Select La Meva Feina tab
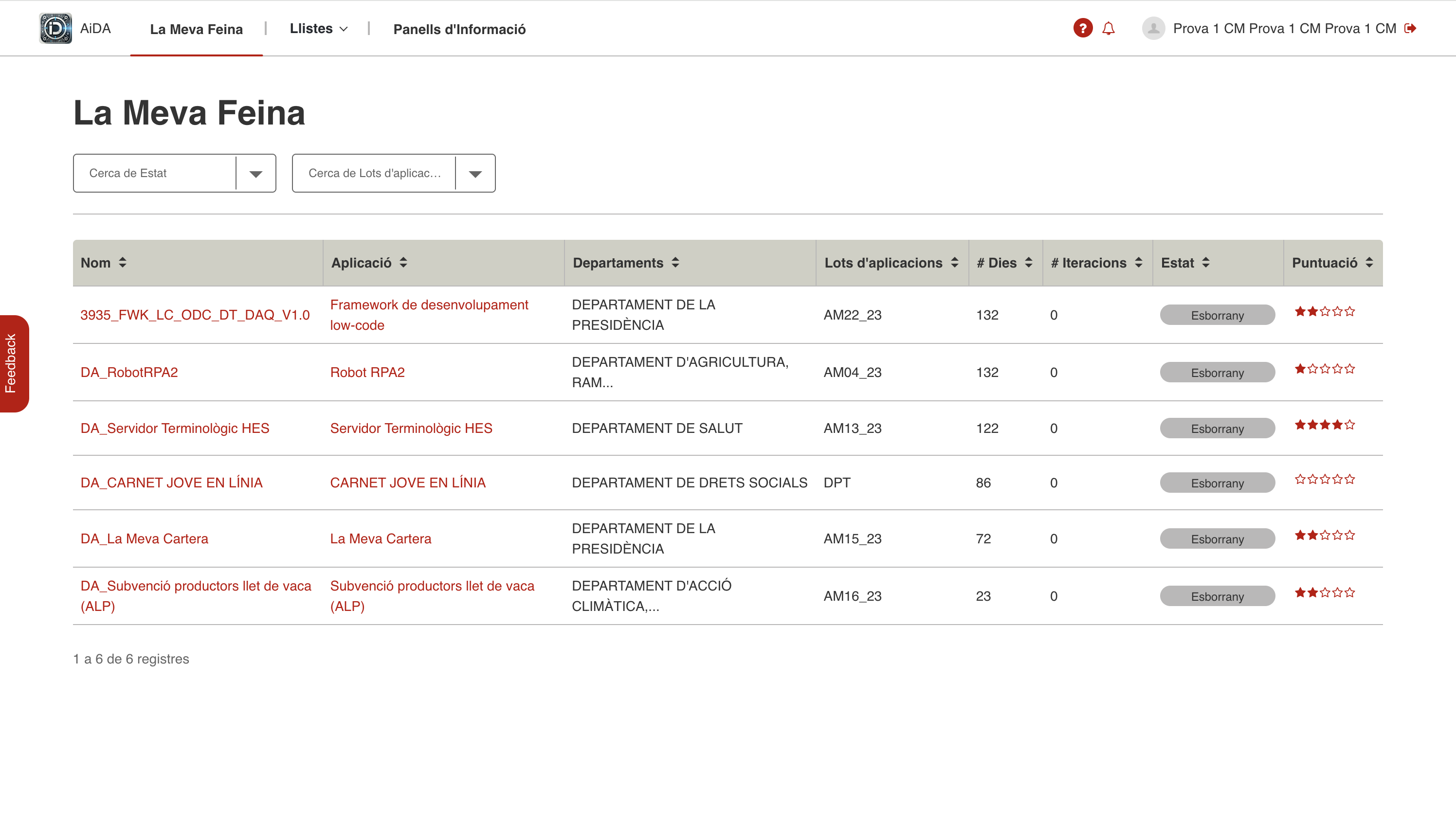The height and width of the screenshot is (824, 1456). point(196,29)
